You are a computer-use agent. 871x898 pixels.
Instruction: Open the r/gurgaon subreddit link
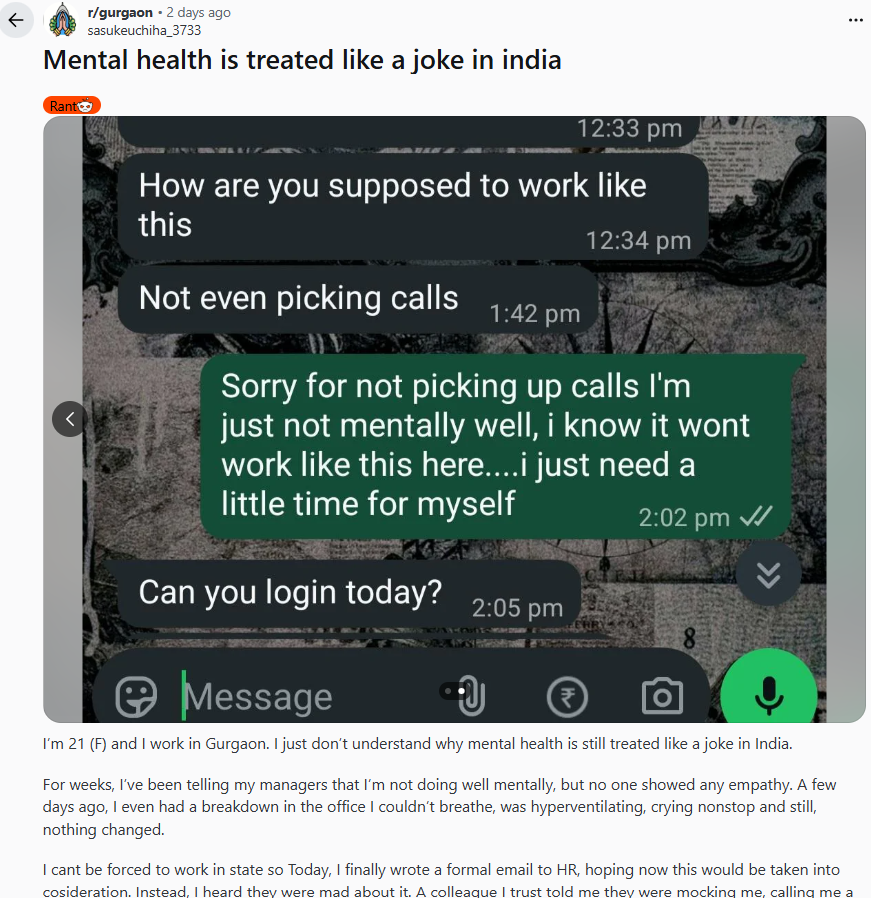pos(120,13)
